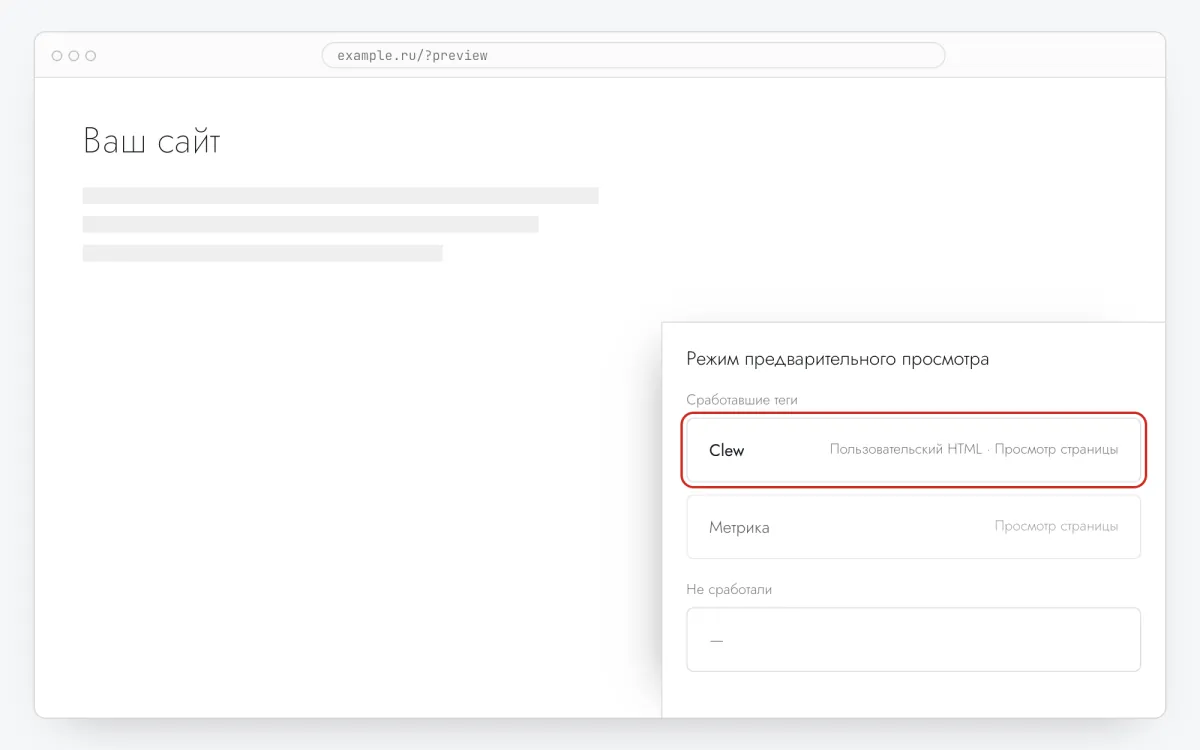Select the empty dash card under 'Не сработали'
The image size is (1200, 750).
tap(913, 640)
